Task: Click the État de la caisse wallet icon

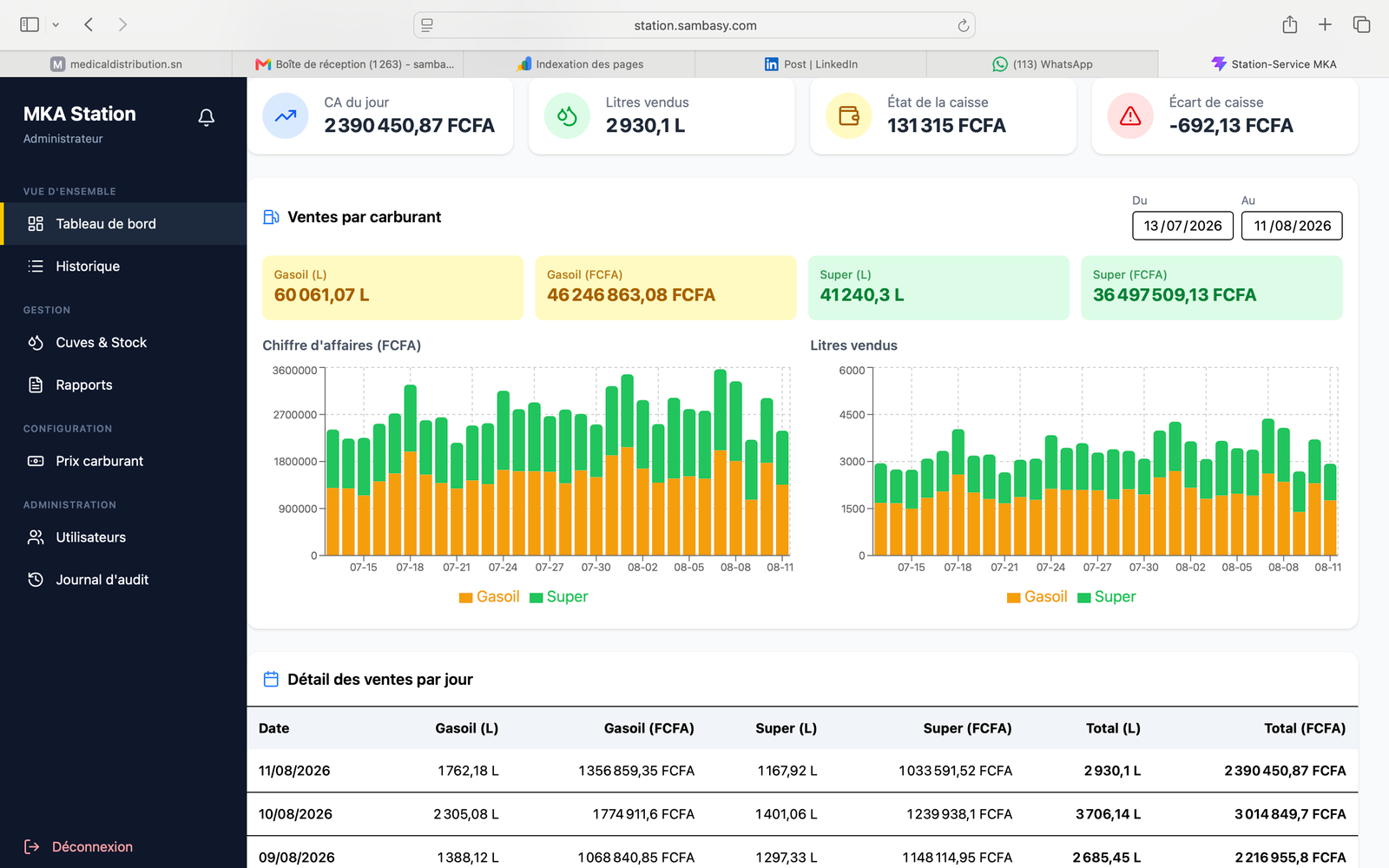Action: tap(849, 115)
